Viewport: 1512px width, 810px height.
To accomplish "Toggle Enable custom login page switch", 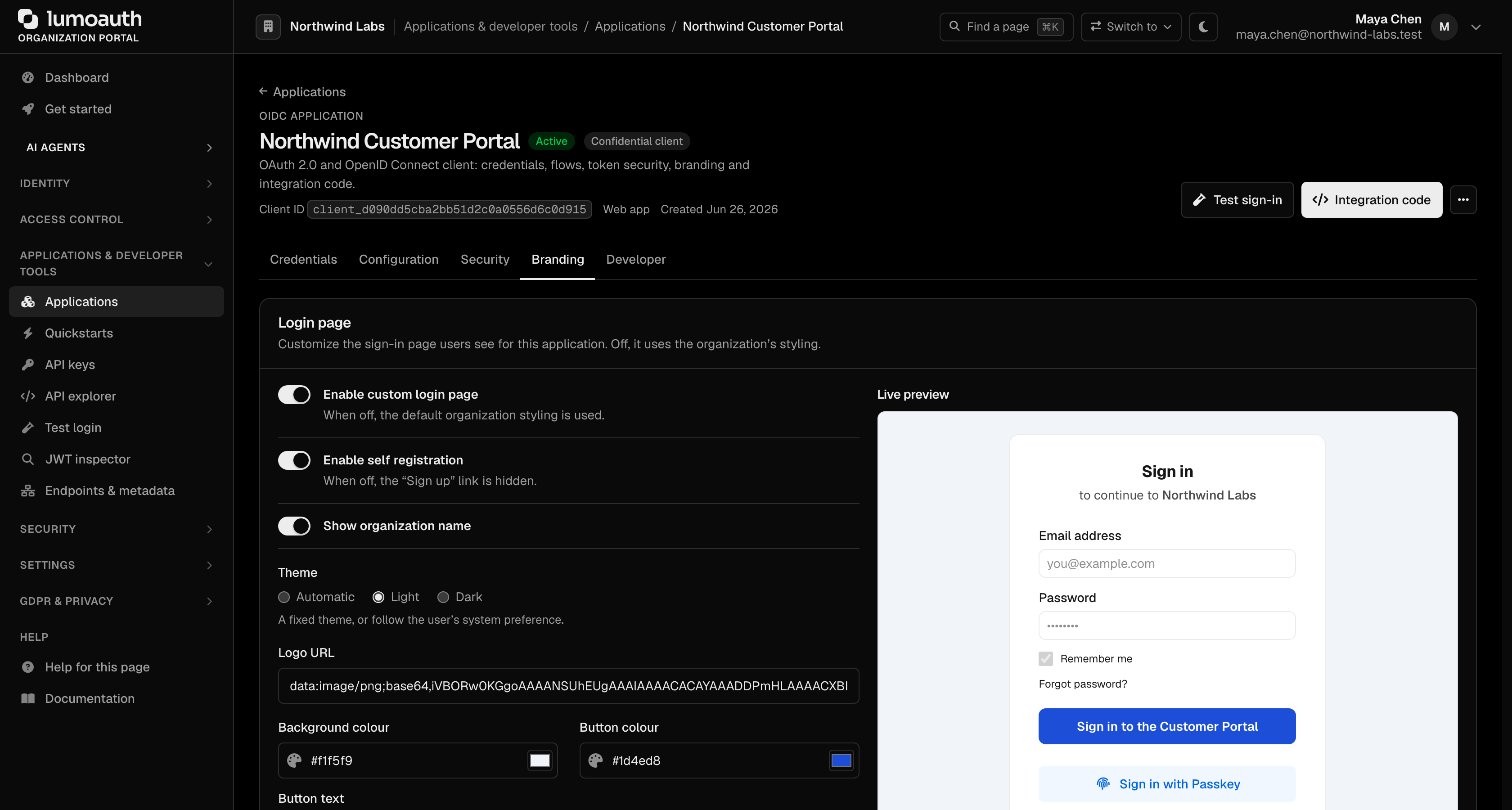I will (294, 395).
